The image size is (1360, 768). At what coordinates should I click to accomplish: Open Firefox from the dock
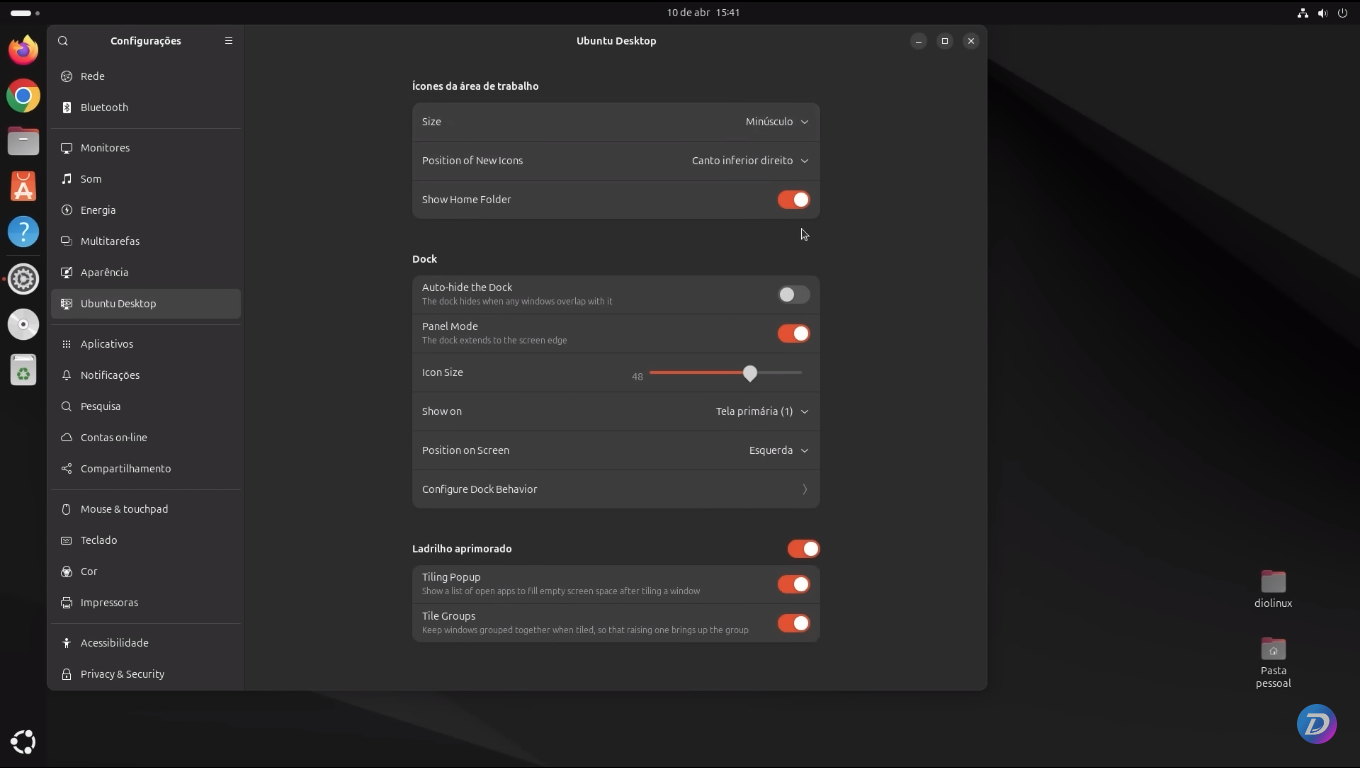[x=22, y=49]
